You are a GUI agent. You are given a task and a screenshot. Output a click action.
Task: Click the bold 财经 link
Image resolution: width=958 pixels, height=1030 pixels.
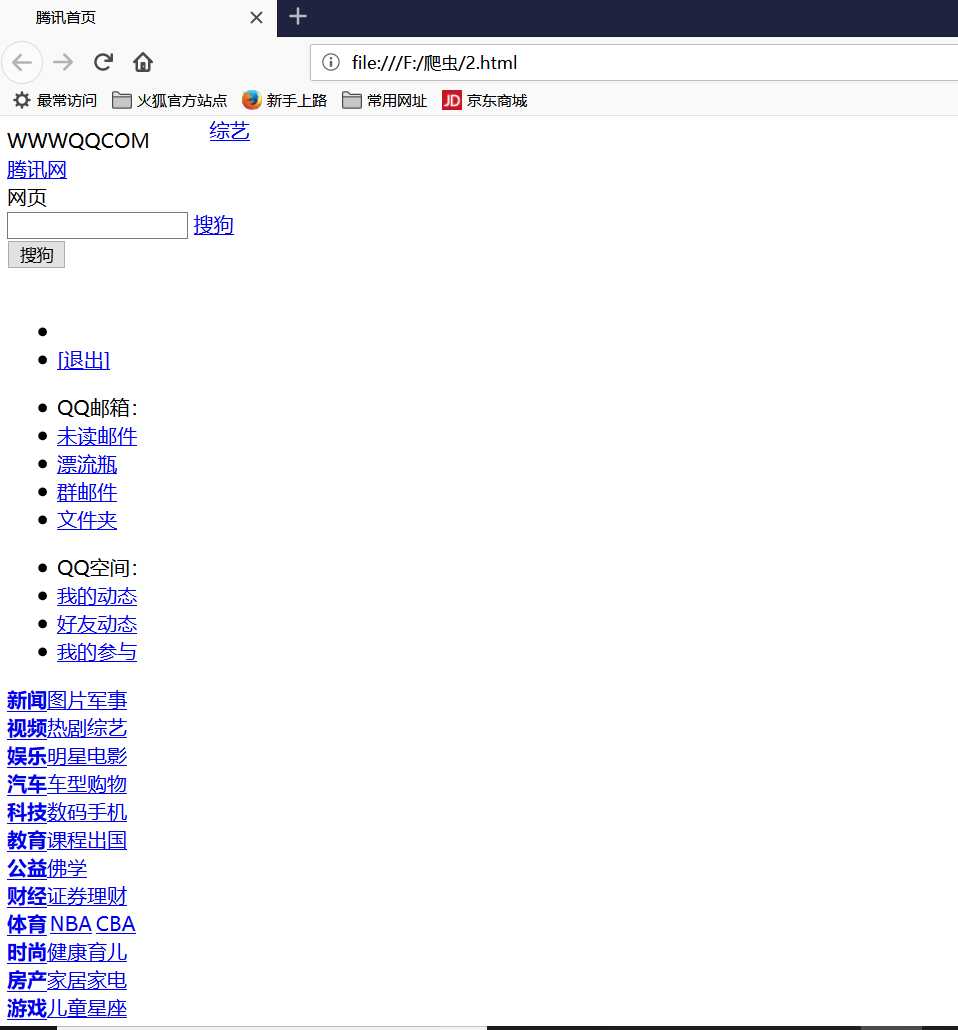27,896
